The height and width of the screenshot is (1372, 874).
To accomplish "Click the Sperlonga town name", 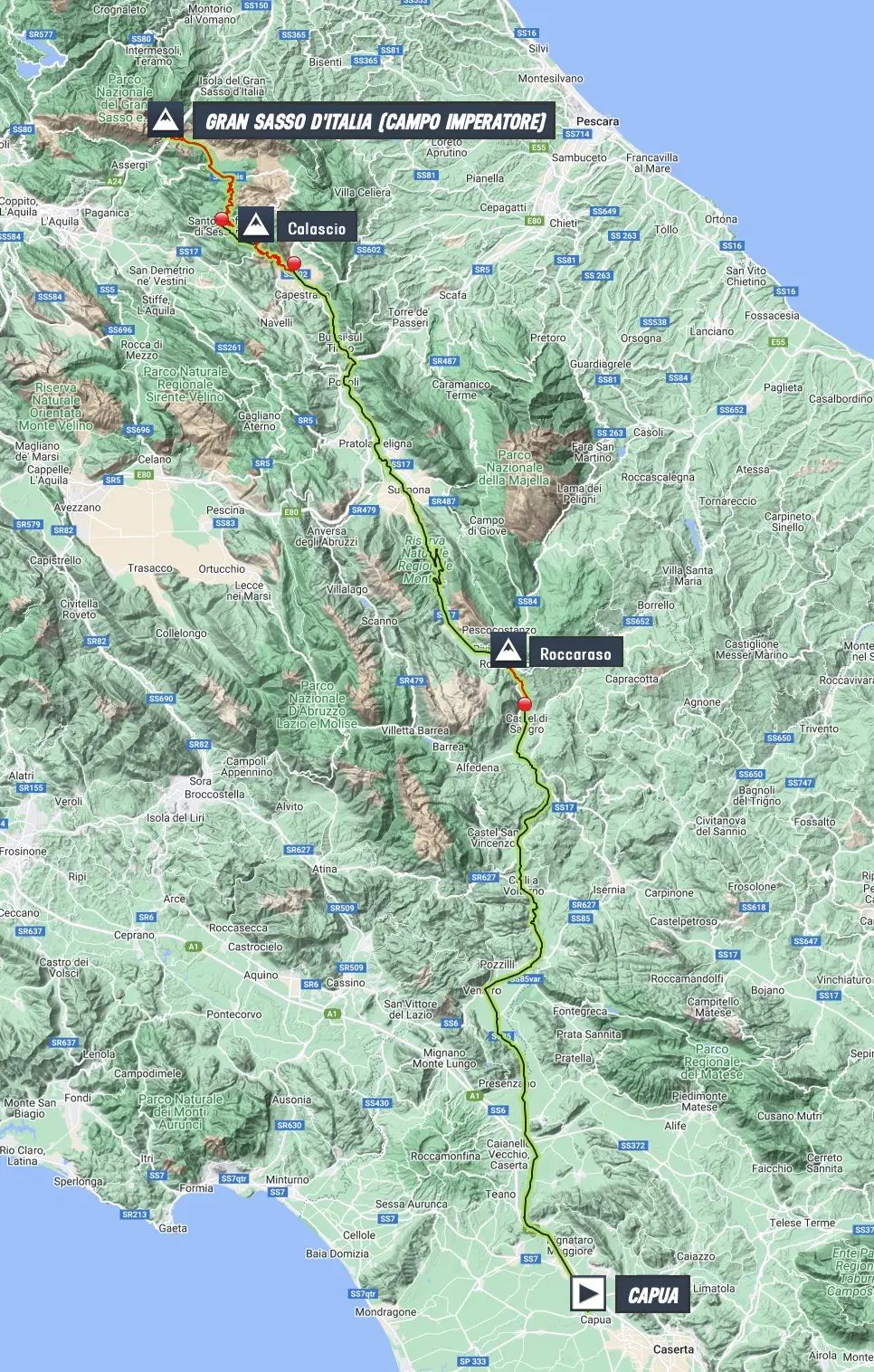I will [x=79, y=1181].
